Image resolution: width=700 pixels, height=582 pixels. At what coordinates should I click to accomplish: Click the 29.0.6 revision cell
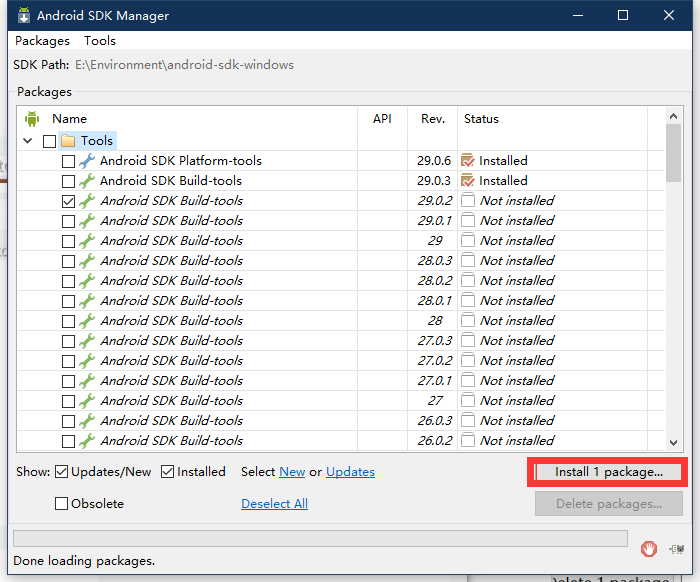click(x=434, y=161)
